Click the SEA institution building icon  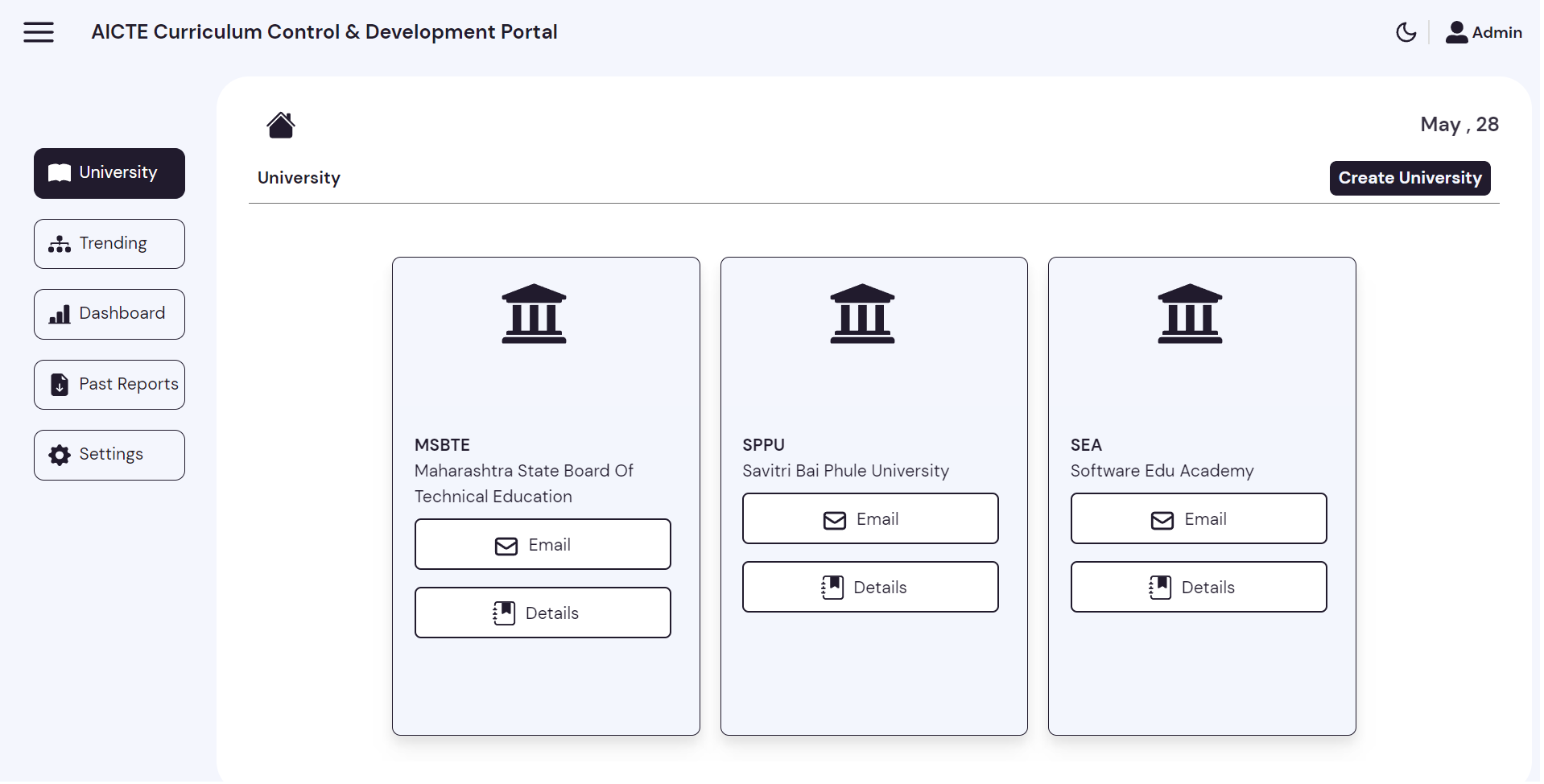coord(1190,314)
